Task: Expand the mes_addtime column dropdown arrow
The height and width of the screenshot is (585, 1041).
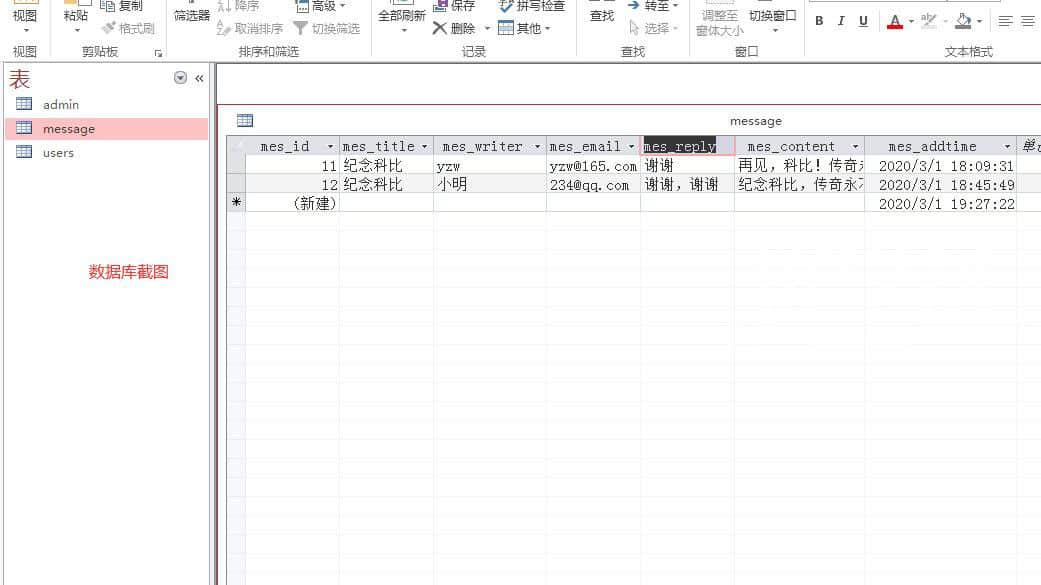Action: pyautogui.click(x=1007, y=147)
